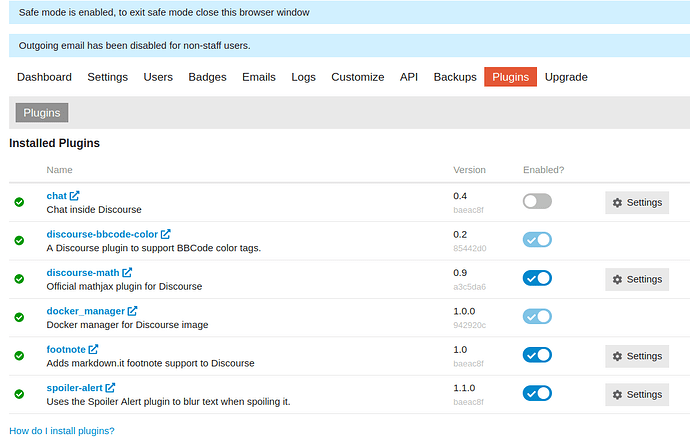Image resolution: width=690 pixels, height=440 pixels.
Task: Open the discourse-math plugin link
Action: point(83,272)
